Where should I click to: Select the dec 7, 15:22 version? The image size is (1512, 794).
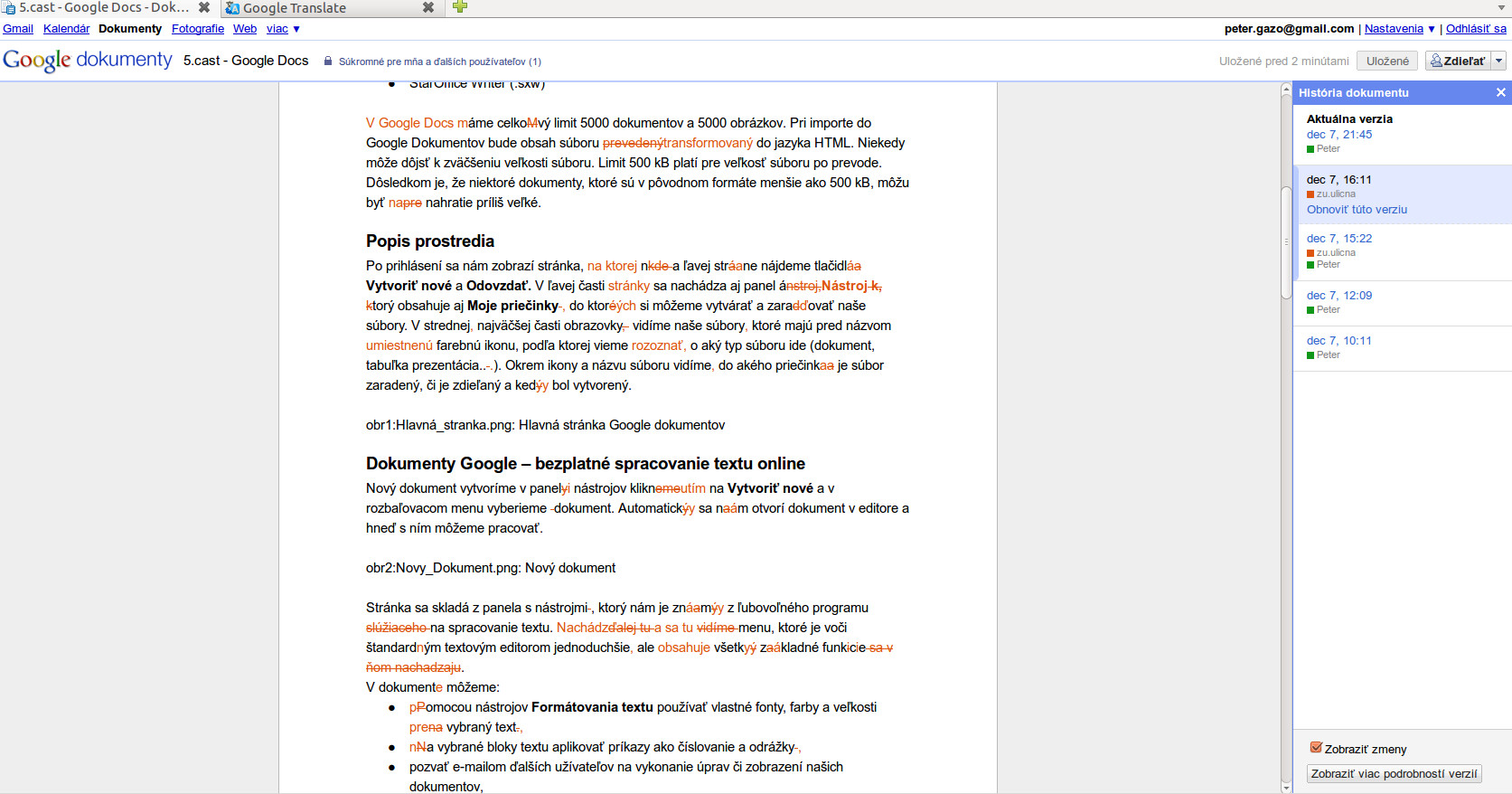pos(1339,239)
